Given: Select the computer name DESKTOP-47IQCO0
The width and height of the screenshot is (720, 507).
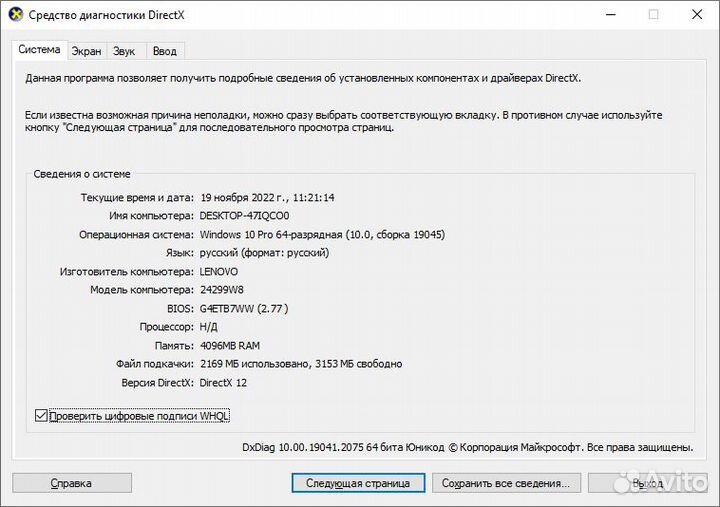Looking at the screenshot, I should (x=244, y=216).
